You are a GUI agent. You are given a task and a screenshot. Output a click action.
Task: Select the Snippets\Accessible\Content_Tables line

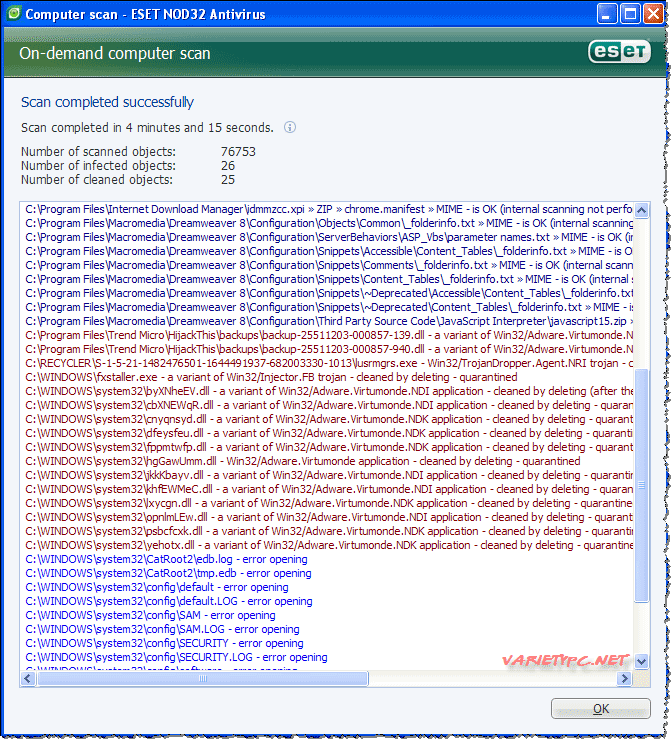[x=328, y=251]
